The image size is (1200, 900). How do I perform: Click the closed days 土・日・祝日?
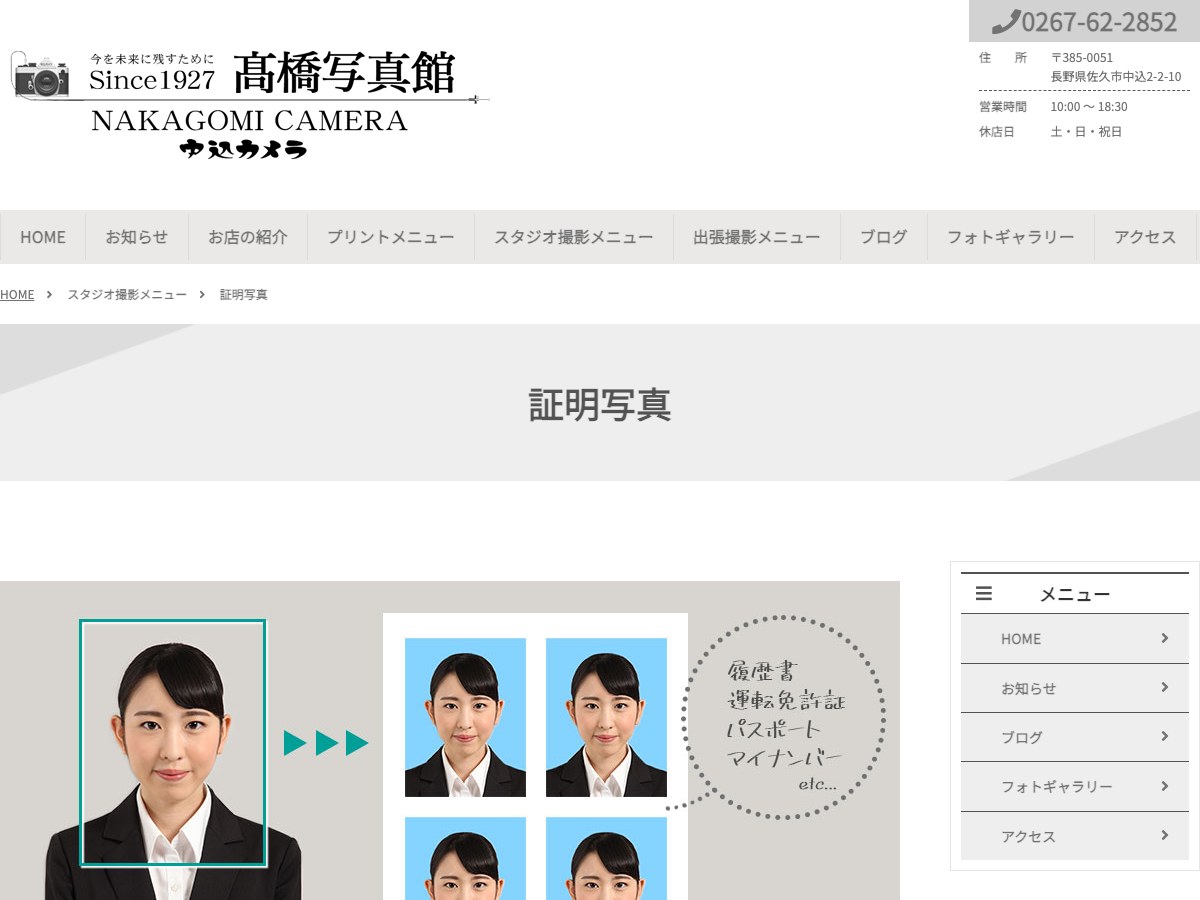1086,131
